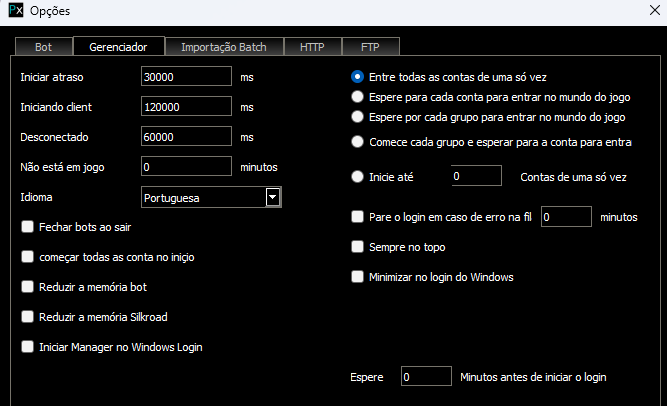
Task: Click the PX application icon in title bar
Action: (15, 13)
